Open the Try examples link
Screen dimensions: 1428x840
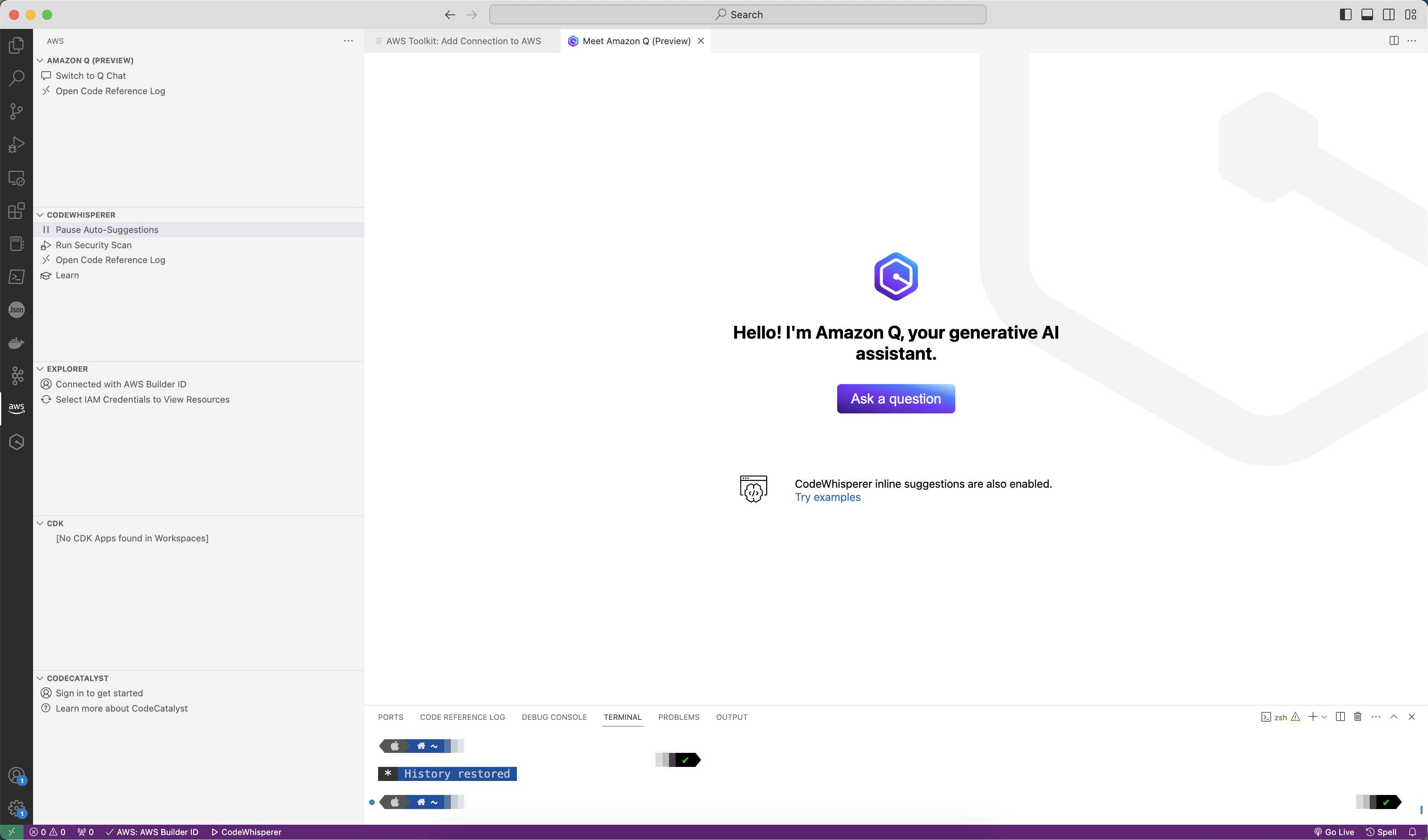click(827, 497)
